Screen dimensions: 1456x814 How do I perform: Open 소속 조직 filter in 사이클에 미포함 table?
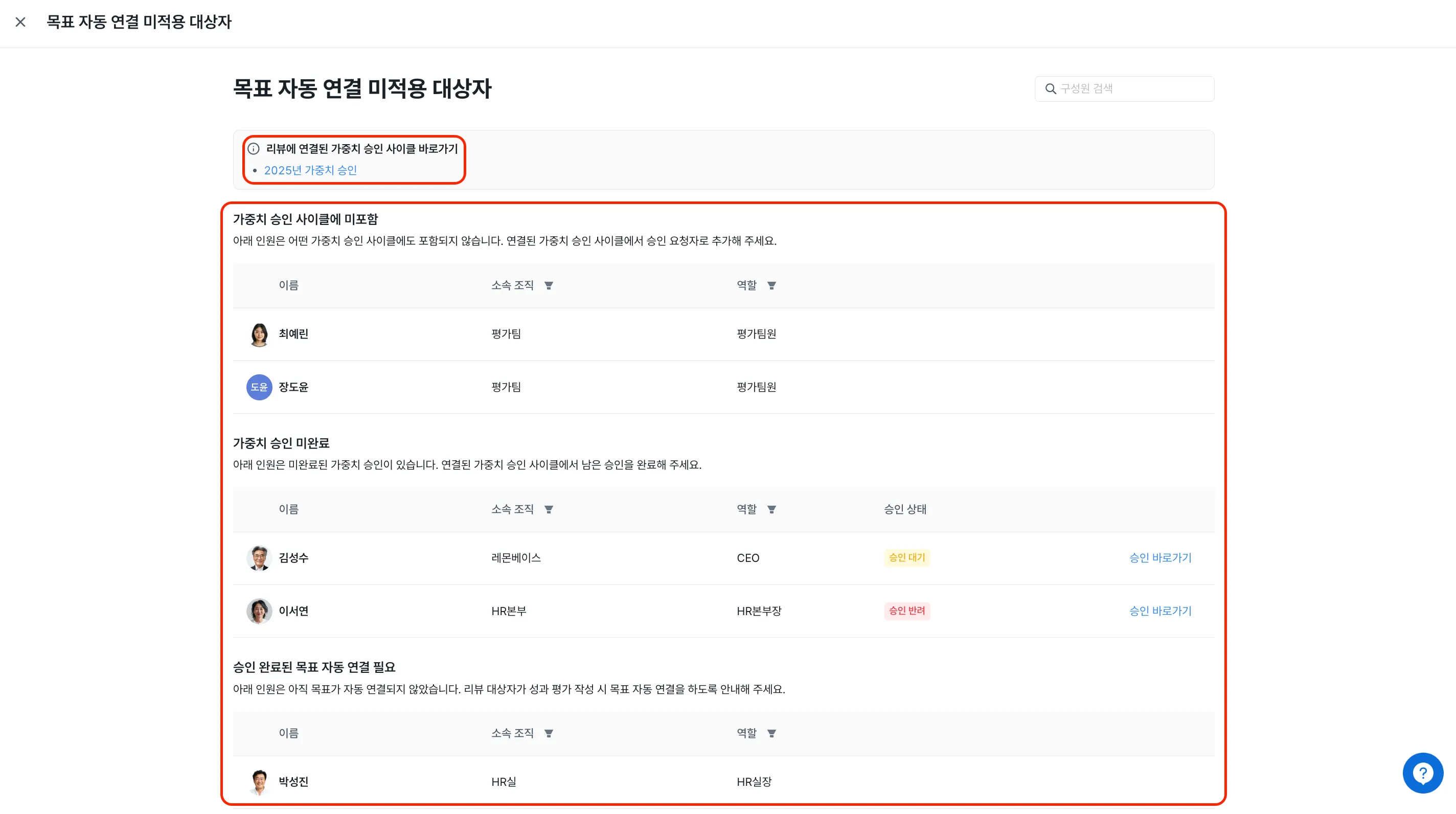tap(548, 285)
